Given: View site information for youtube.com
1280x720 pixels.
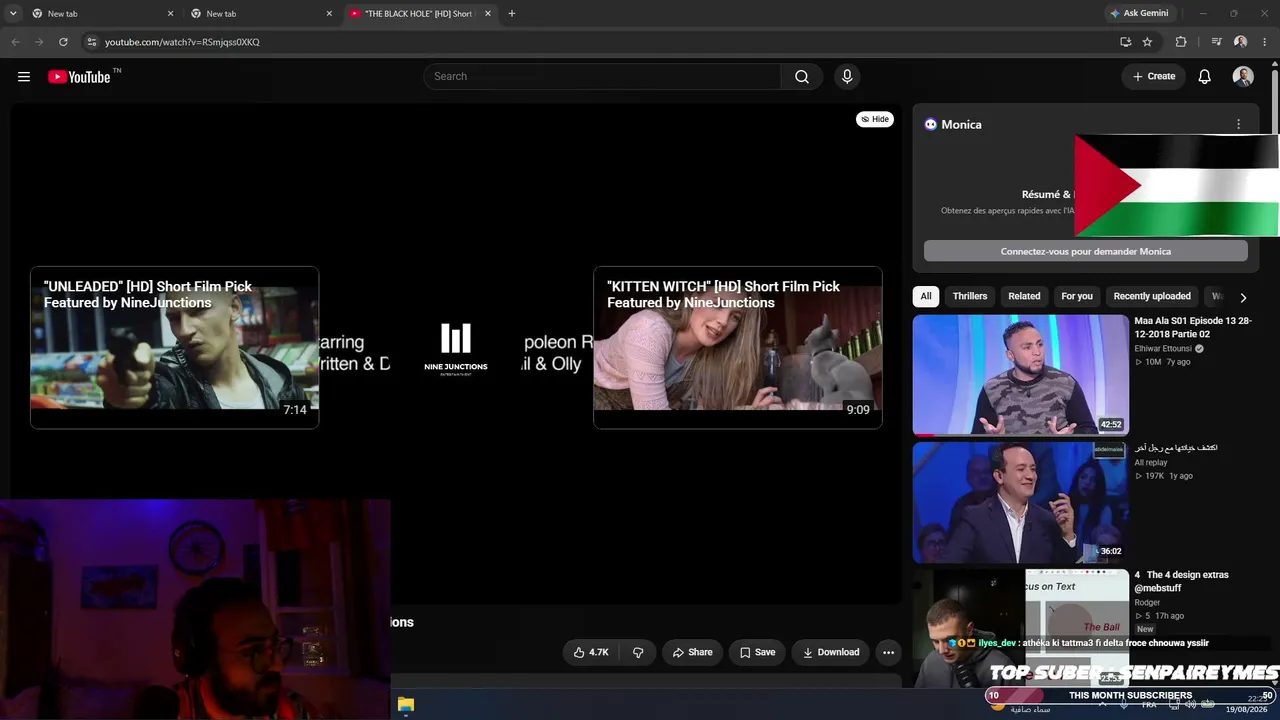Looking at the screenshot, I should tap(91, 42).
